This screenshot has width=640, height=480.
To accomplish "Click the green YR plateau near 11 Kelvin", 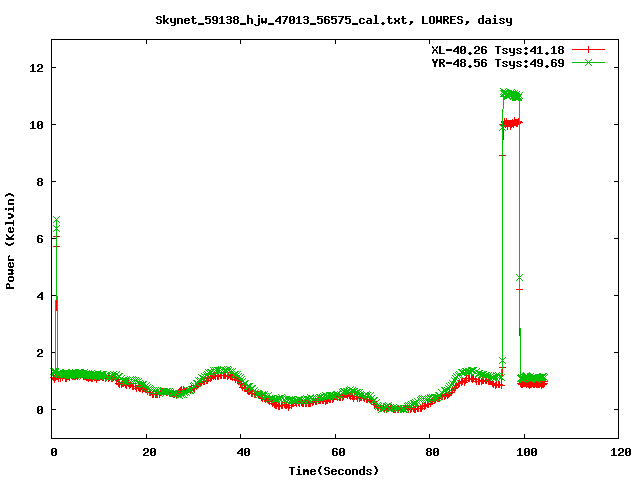I will (x=511, y=95).
